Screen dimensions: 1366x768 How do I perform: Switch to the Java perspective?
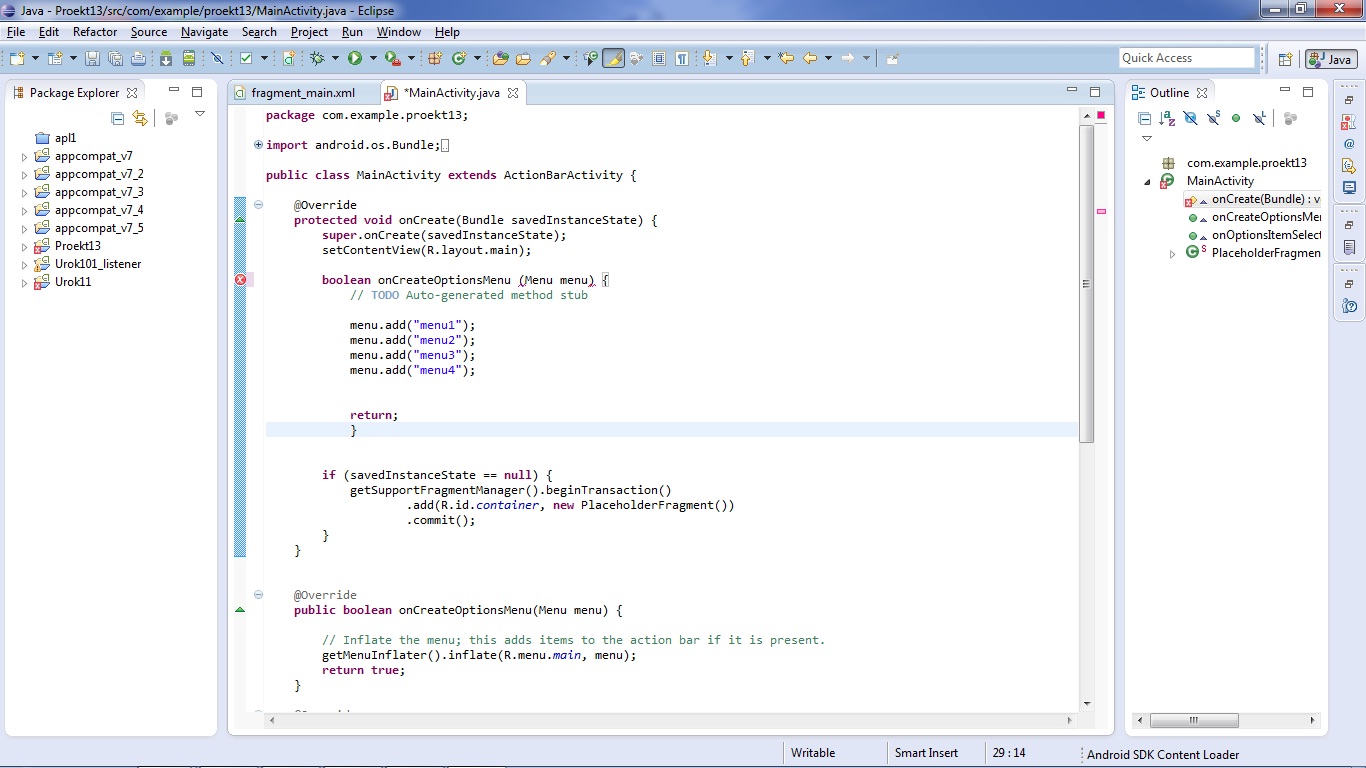(1330, 59)
